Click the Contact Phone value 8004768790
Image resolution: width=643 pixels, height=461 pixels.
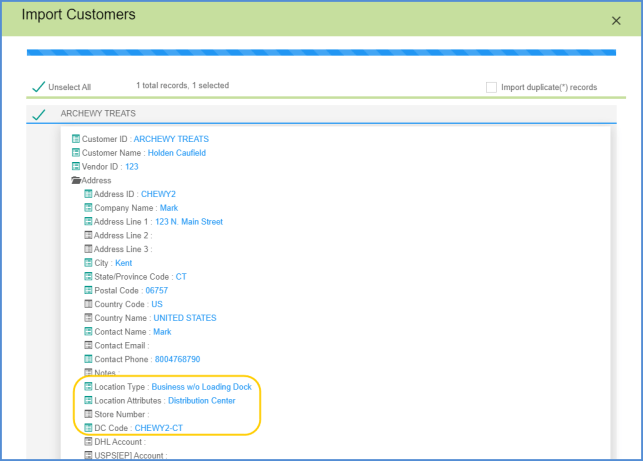[178, 359]
